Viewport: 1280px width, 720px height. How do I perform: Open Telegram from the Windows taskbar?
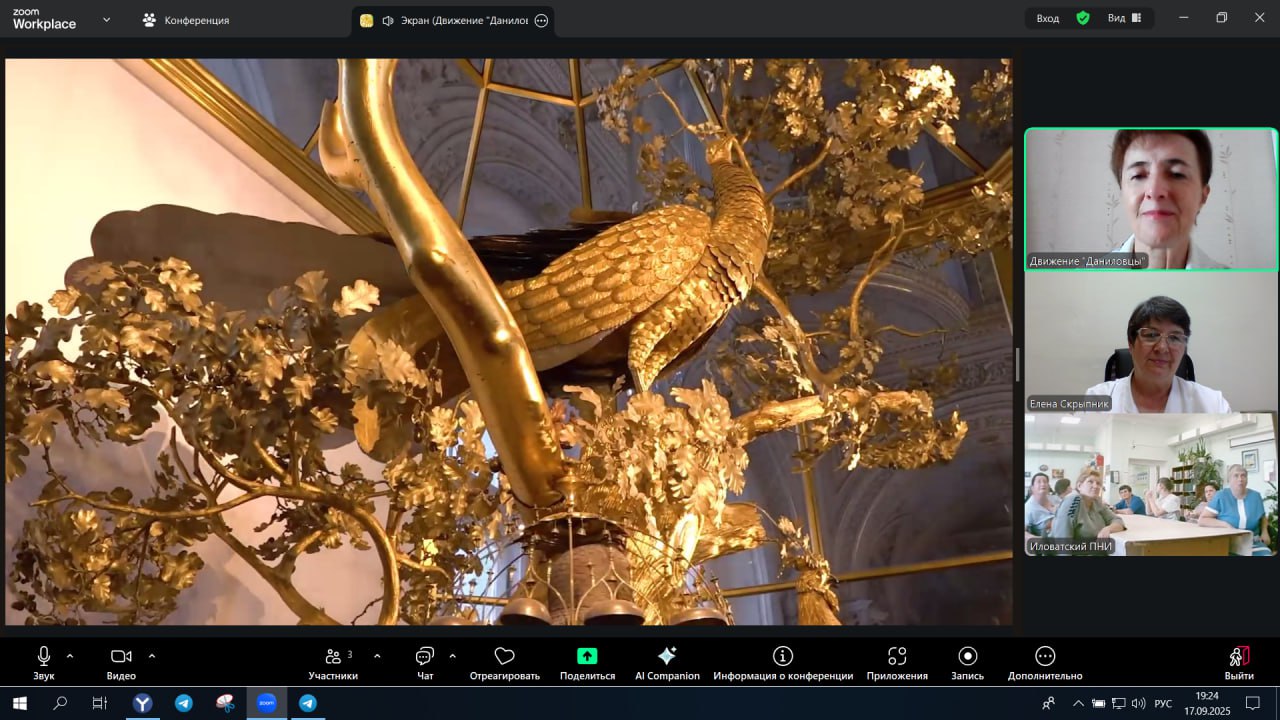184,703
